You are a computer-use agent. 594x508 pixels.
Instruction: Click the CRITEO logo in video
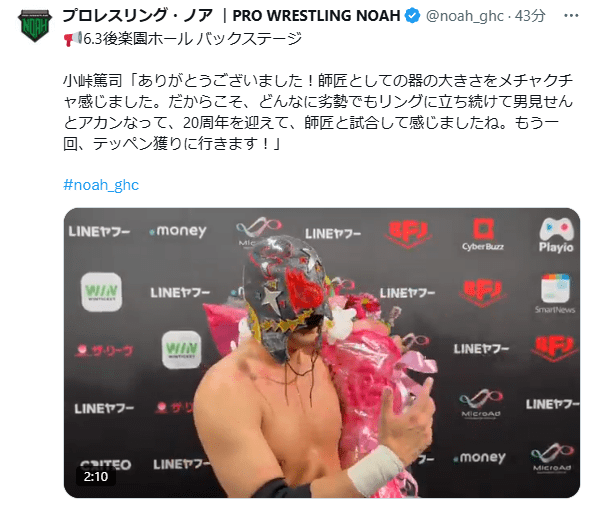click(x=106, y=464)
